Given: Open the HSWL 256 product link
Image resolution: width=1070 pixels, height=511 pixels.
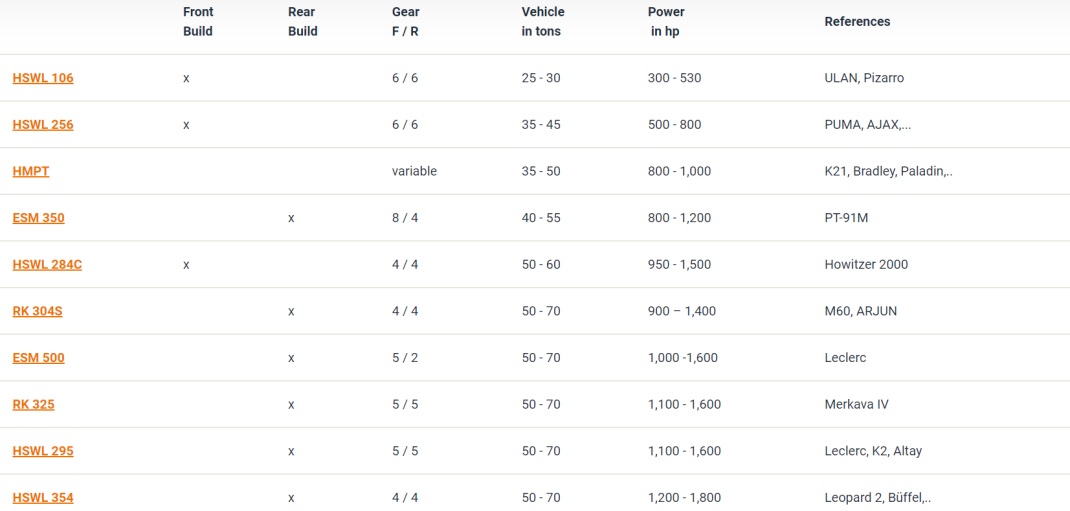Looking at the screenshot, I should coord(43,125).
